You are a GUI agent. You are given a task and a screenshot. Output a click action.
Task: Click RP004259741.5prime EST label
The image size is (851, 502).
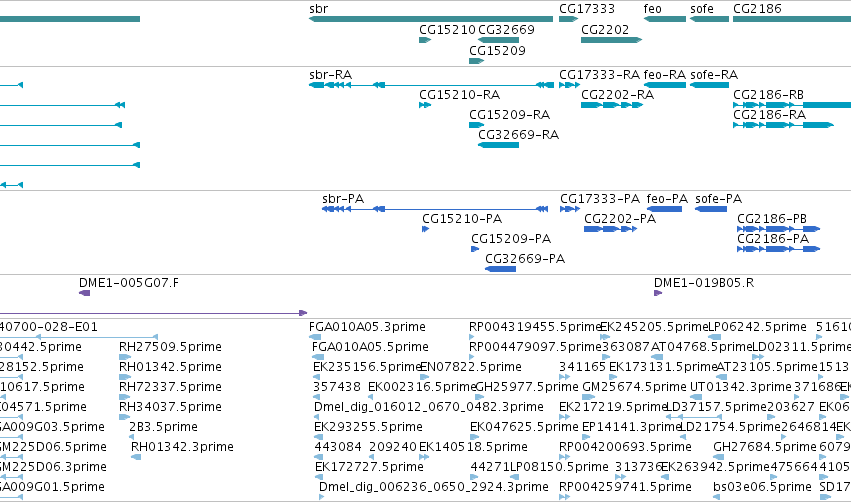pos(625,487)
